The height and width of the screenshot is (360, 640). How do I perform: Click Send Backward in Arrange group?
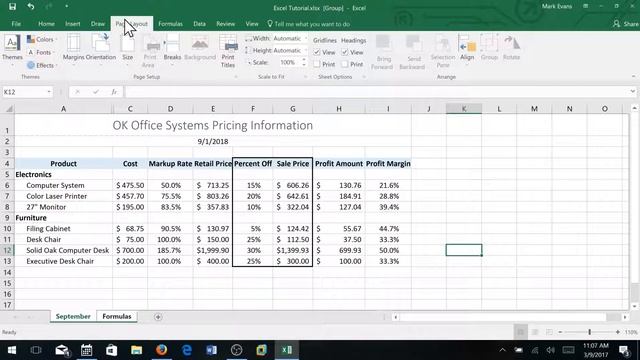coord(412,52)
